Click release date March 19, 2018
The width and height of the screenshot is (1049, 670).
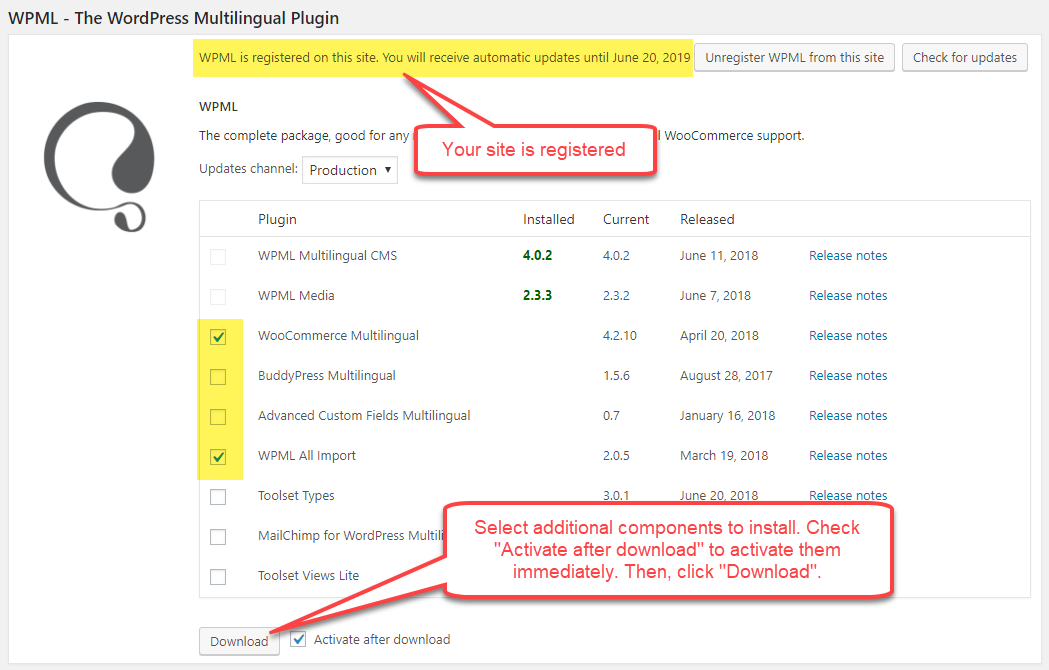coord(724,456)
